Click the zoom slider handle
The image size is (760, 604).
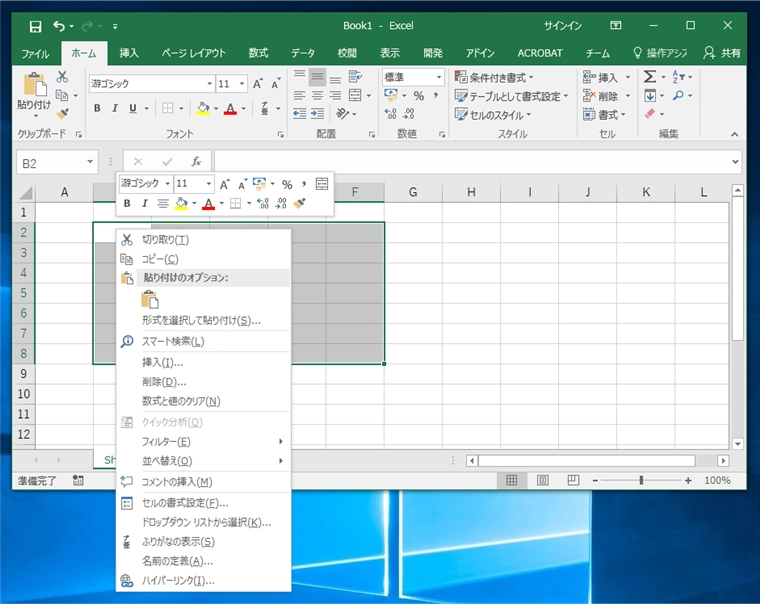tap(641, 480)
